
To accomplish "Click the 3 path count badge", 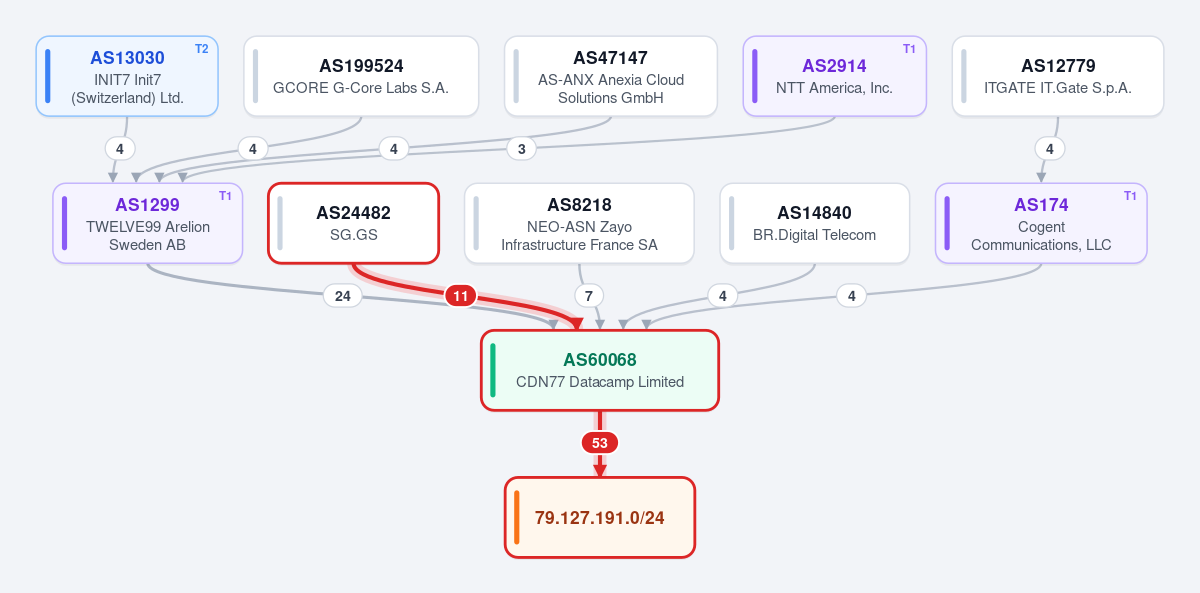I will (521, 149).
